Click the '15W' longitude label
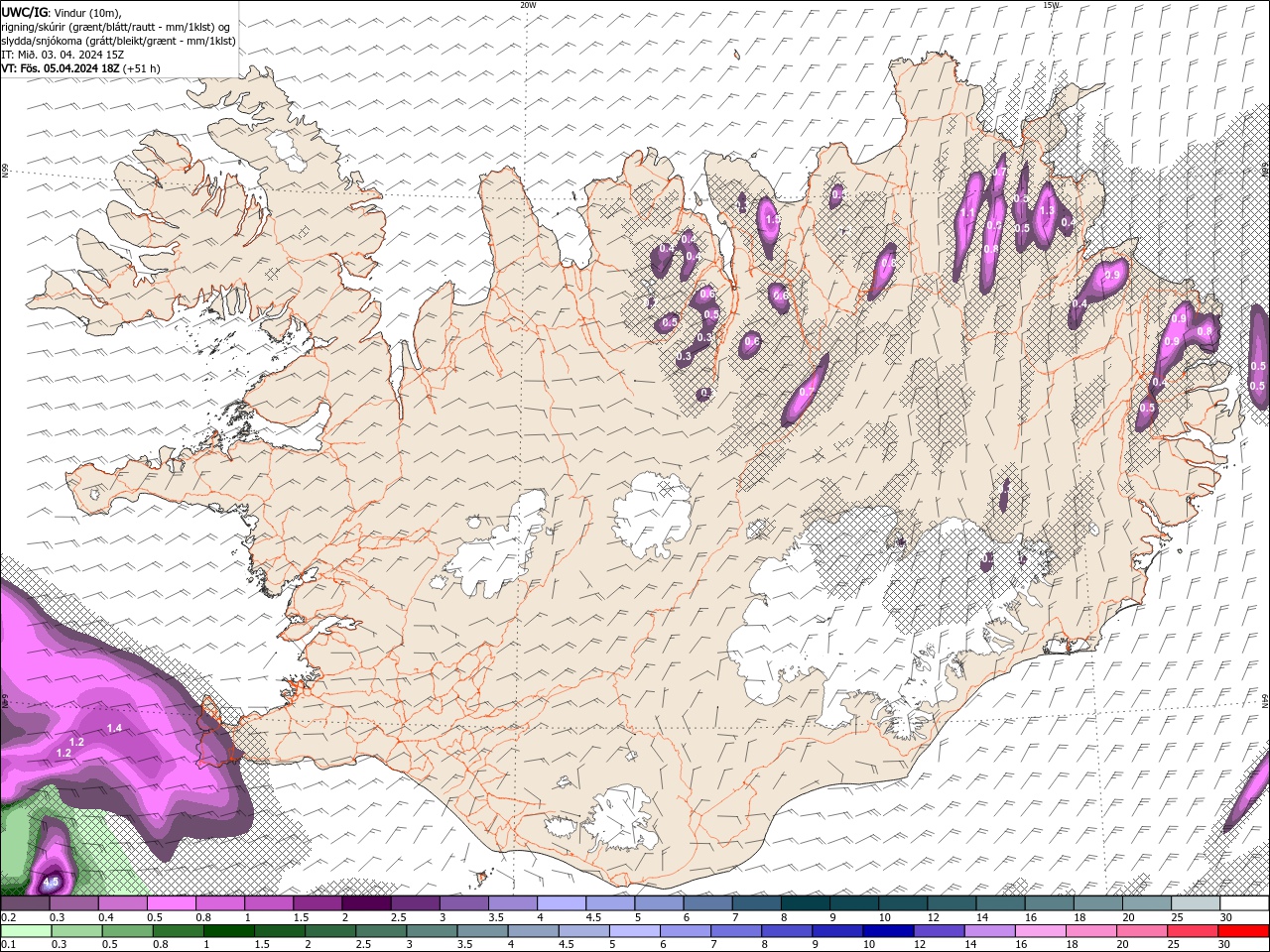1270x952 pixels. pos(1051,5)
